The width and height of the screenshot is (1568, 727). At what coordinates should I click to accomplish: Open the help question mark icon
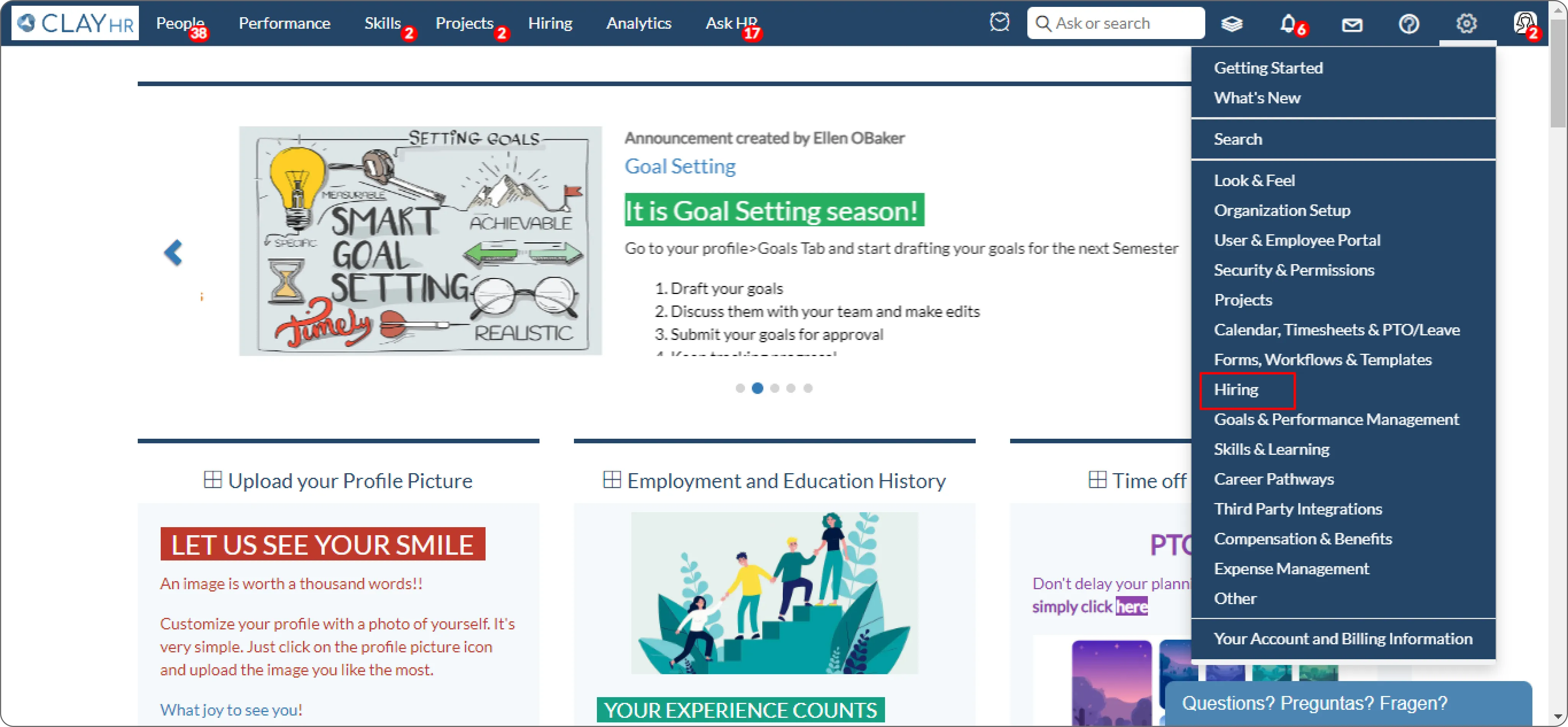click(1408, 24)
